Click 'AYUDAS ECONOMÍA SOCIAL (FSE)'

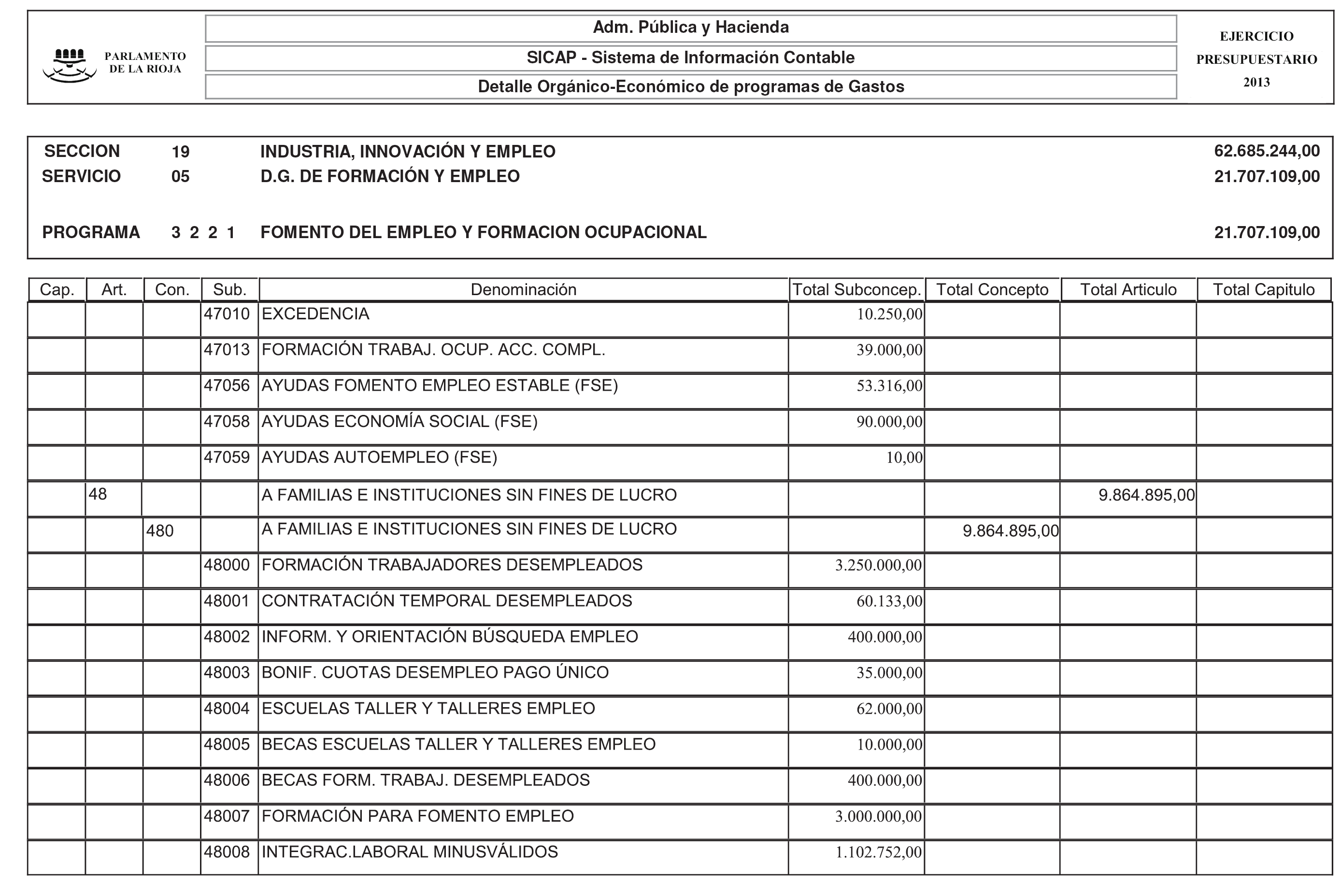tap(399, 422)
